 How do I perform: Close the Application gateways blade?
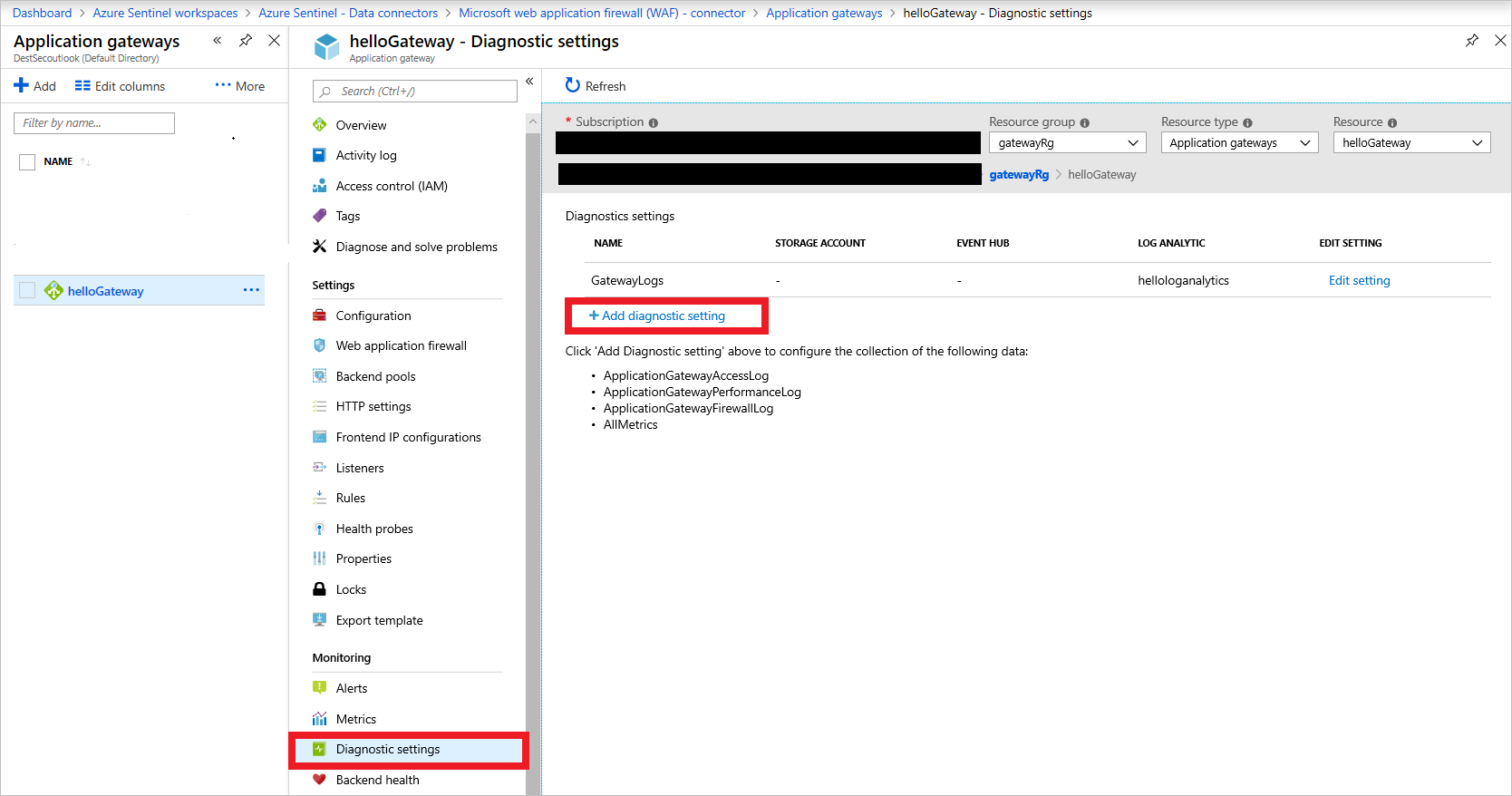point(274,41)
